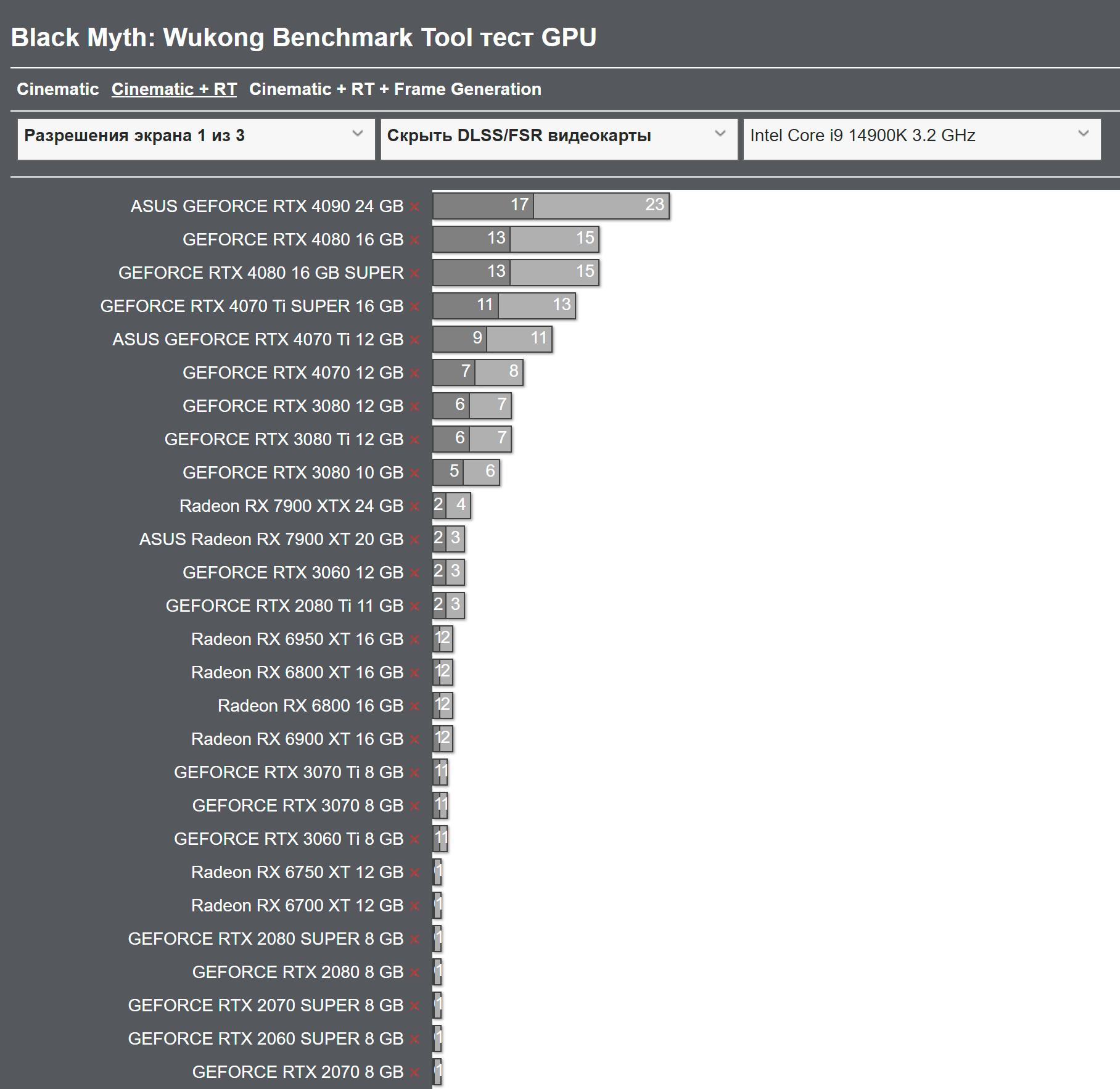The width and height of the screenshot is (1120, 1089).
Task: Remove GEFORCE RTX 3060 12 GB row
Action: (415, 573)
